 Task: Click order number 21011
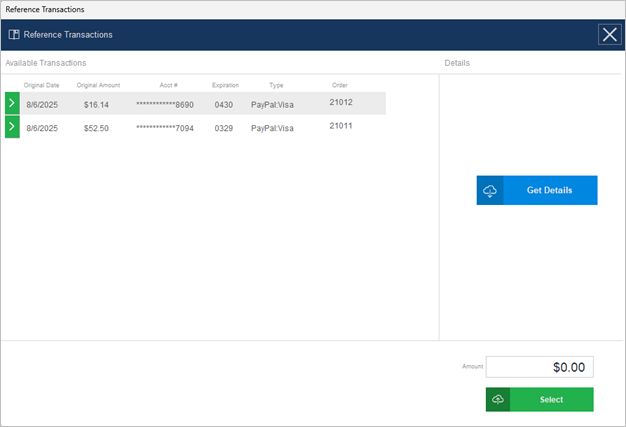(x=341, y=126)
